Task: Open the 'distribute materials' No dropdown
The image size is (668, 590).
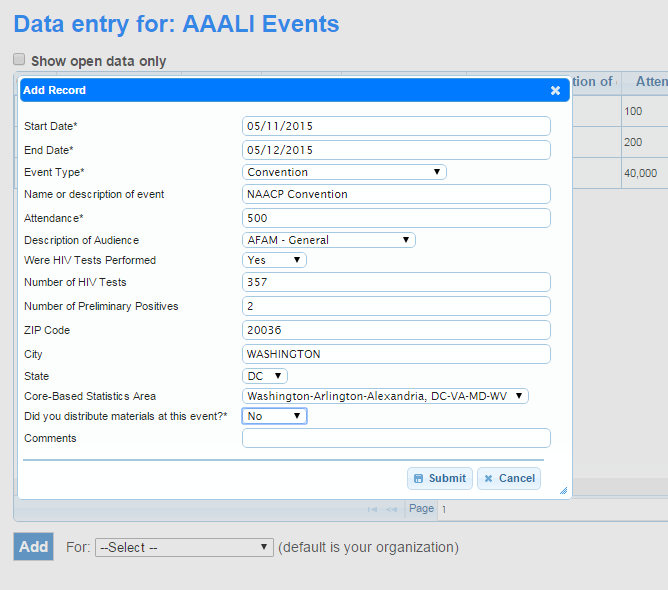Action: (x=274, y=416)
